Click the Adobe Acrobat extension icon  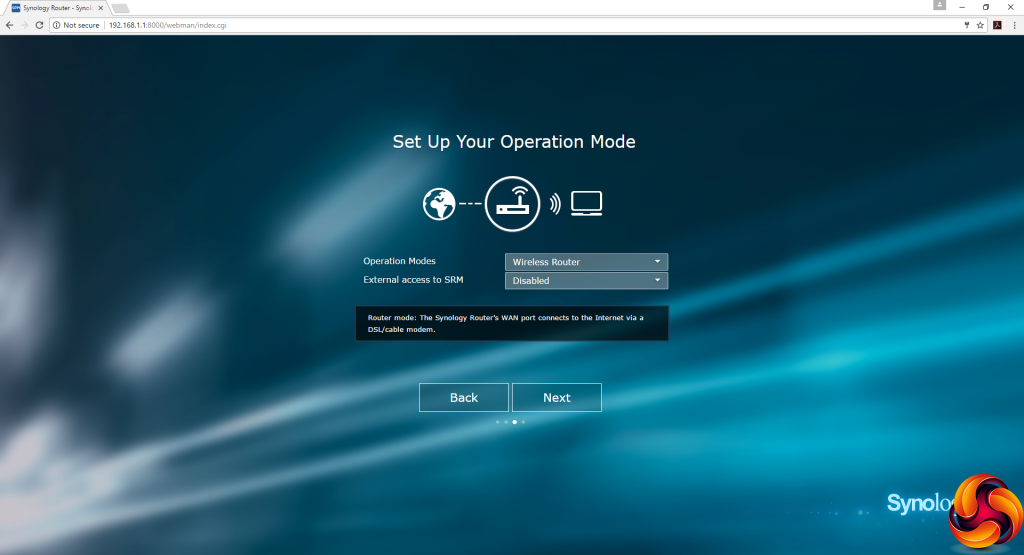click(997, 25)
